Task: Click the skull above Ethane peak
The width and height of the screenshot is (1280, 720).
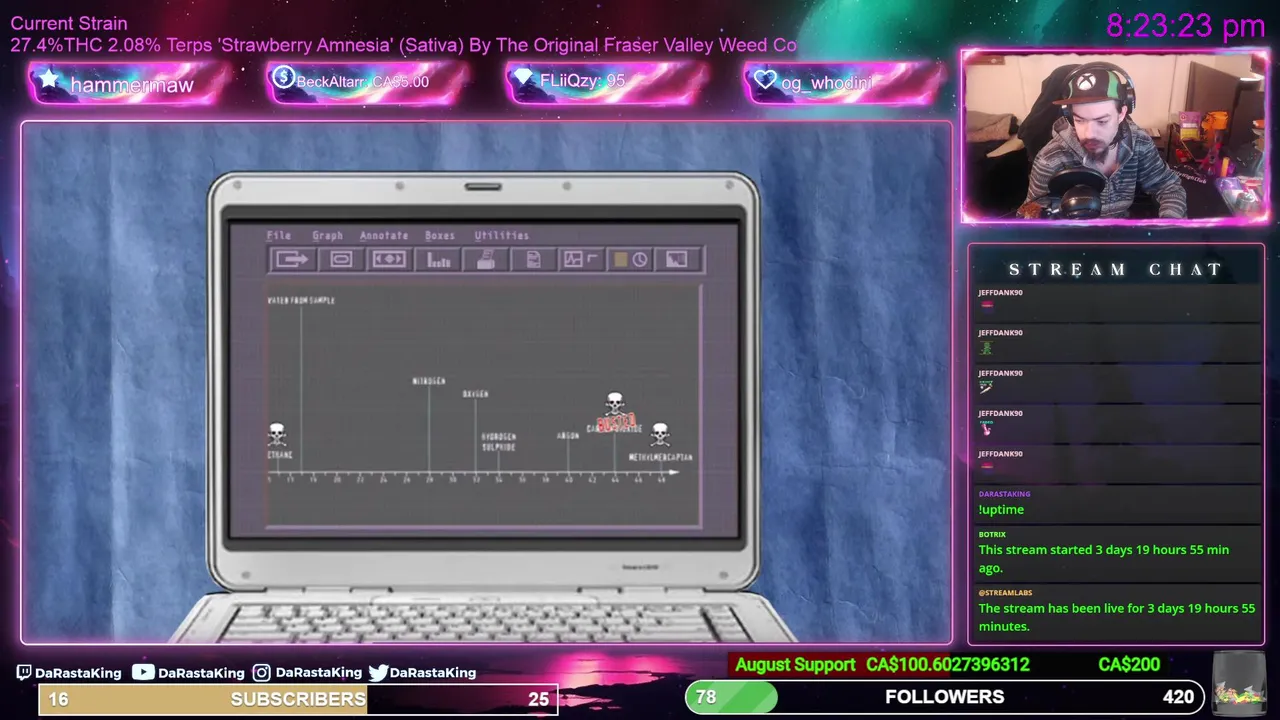Action: pyautogui.click(x=277, y=435)
